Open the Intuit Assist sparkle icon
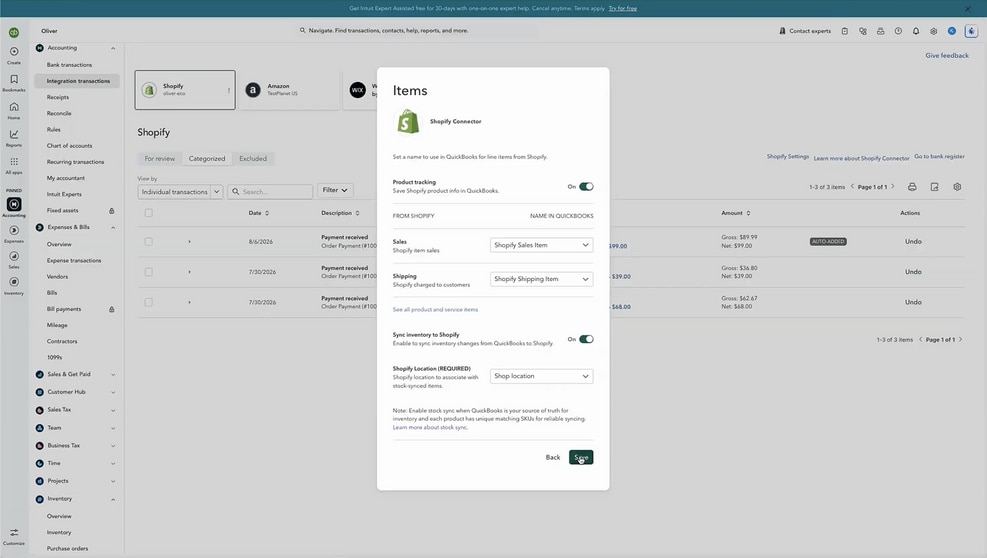 (971, 31)
